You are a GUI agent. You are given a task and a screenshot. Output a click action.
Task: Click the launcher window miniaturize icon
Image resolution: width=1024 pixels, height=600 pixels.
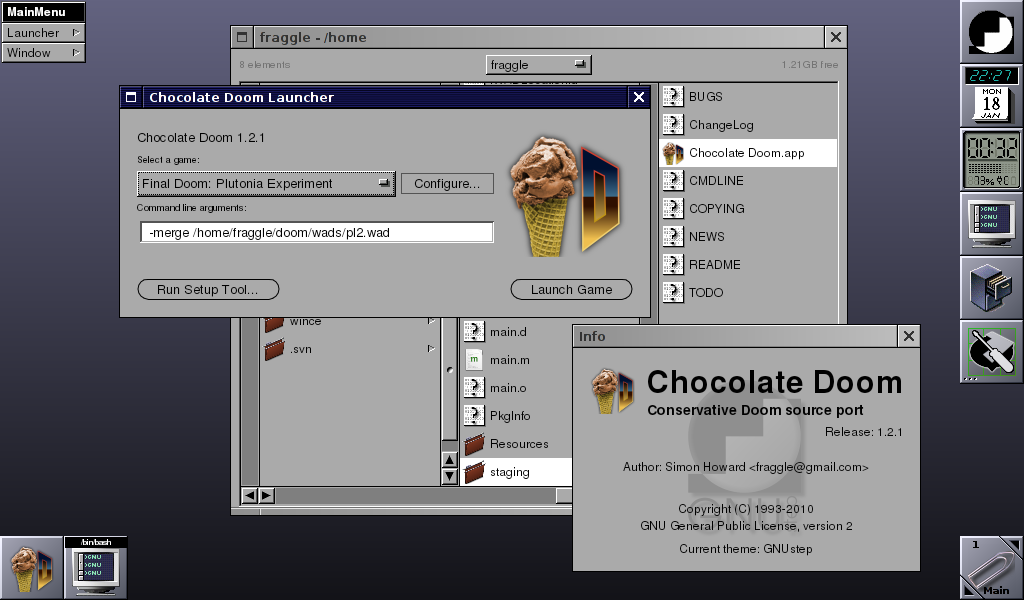pyautogui.click(x=131, y=97)
